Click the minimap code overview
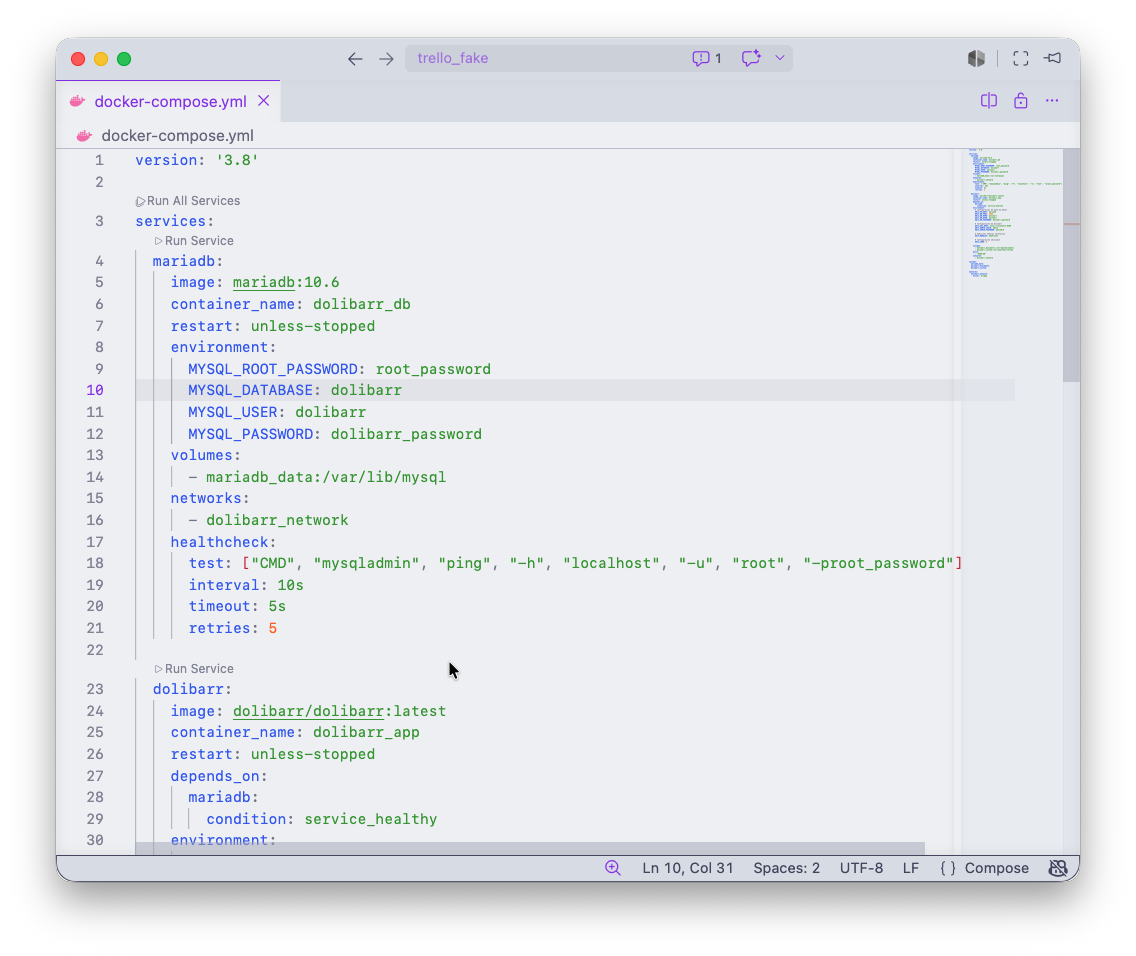This screenshot has width=1136, height=956. coord(1011,214)
